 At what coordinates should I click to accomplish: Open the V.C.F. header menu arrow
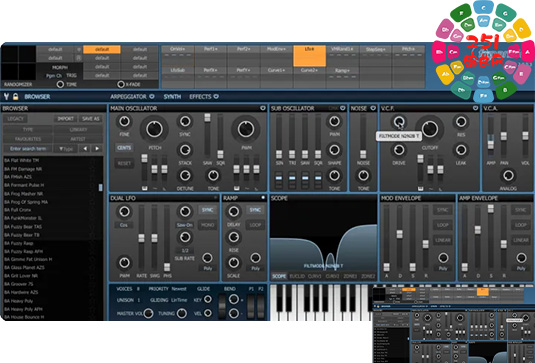click(475, 108)
